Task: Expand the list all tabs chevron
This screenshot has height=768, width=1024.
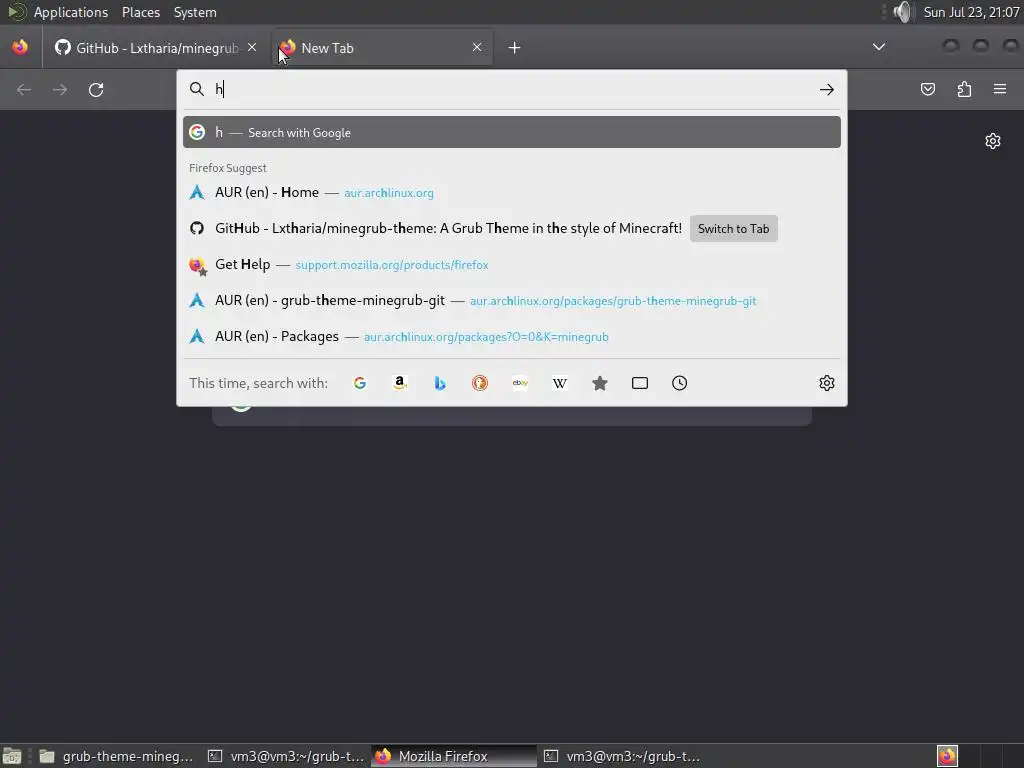Action: click(x=879, y=47)
